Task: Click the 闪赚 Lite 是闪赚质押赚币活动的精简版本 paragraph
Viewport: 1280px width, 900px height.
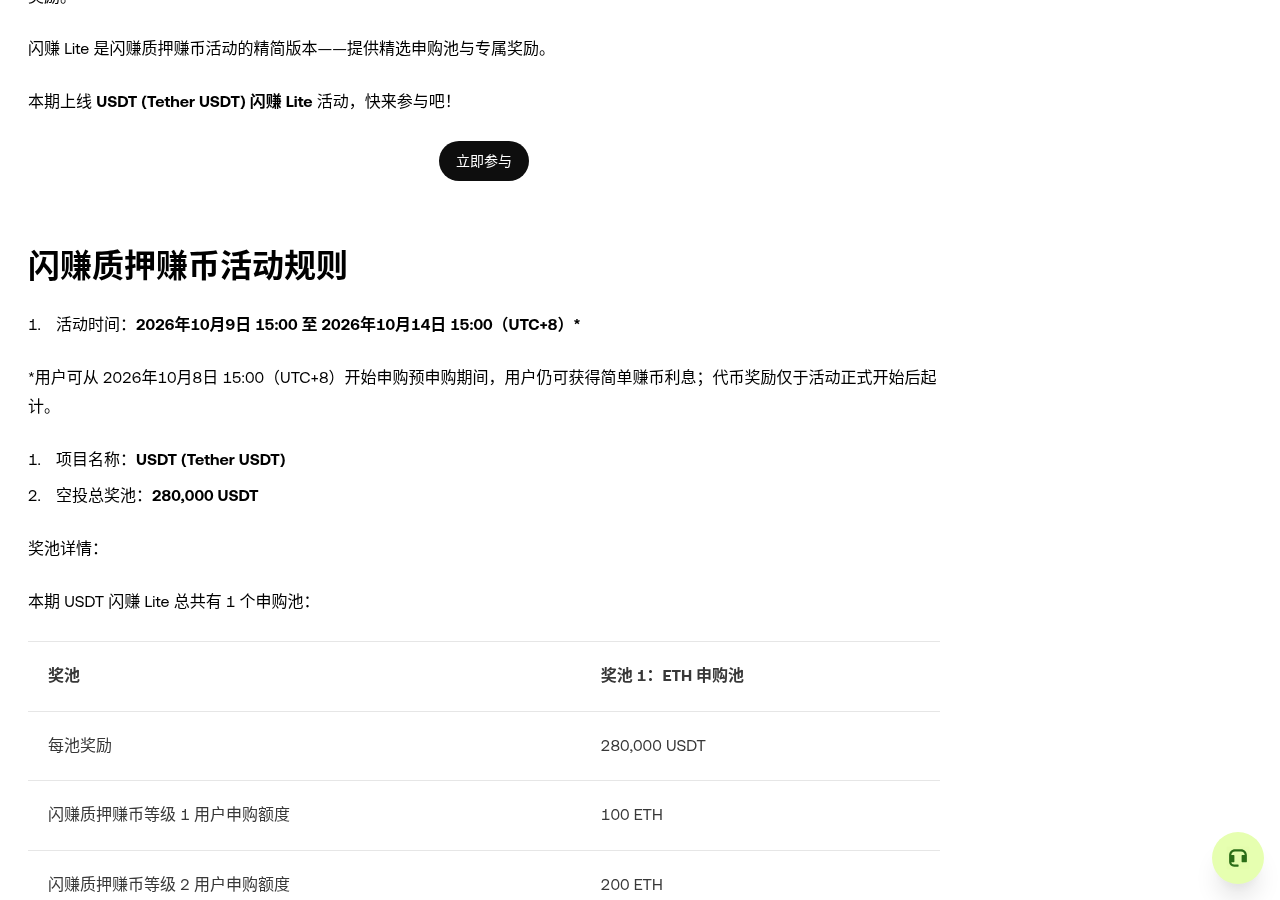Action: pyautogui.click(x=290, y=48)
